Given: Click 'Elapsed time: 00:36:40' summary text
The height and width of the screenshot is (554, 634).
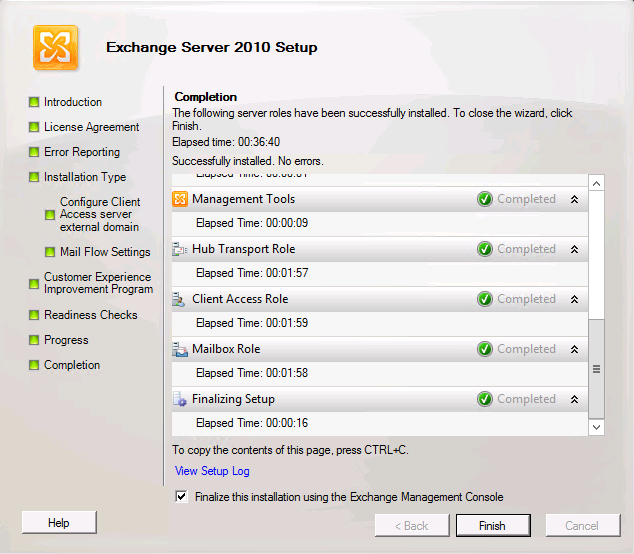Looking at the screenshot, I should [x=226, y=142].
